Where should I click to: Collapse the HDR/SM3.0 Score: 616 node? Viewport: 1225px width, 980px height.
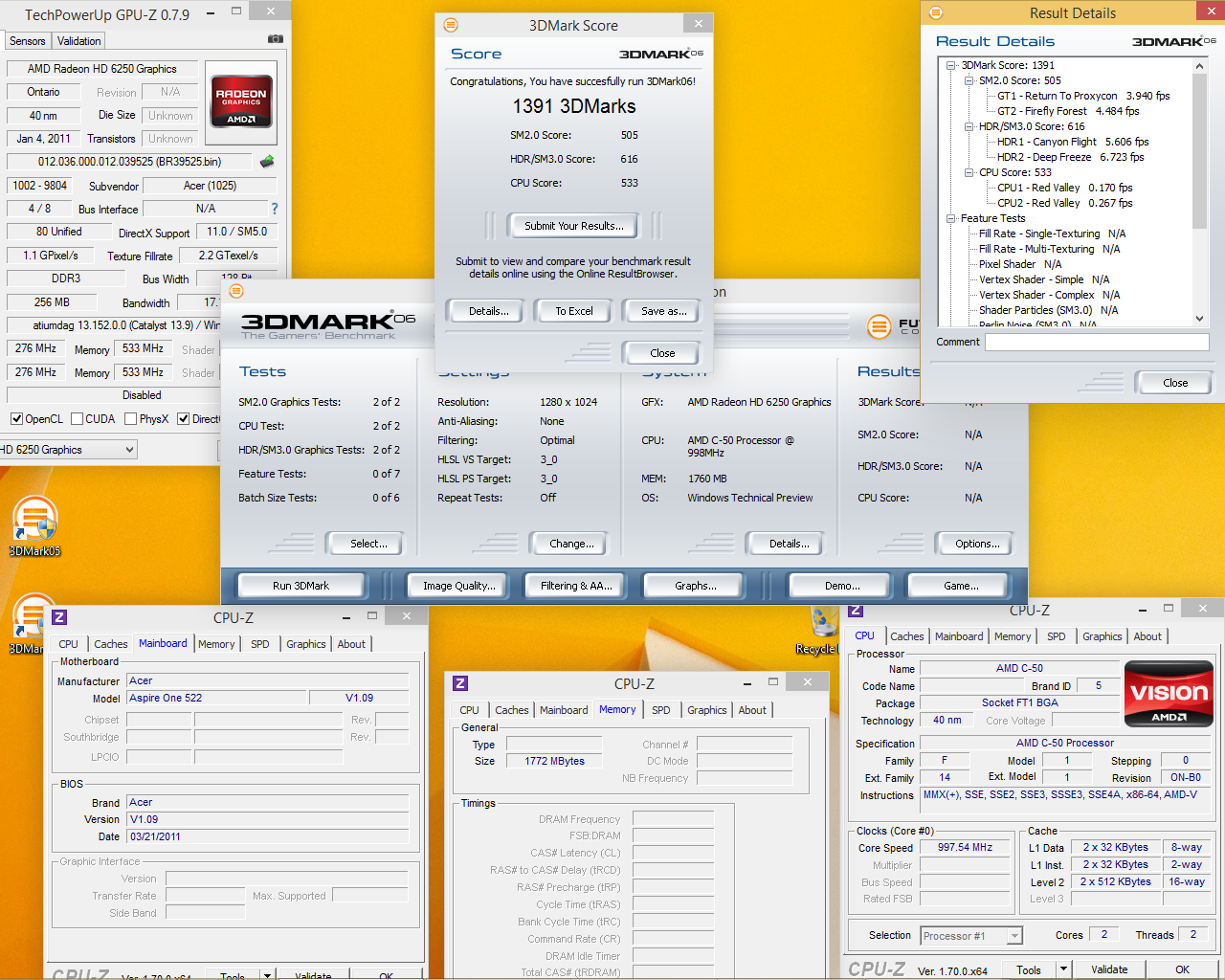click(x=969, y=126)
